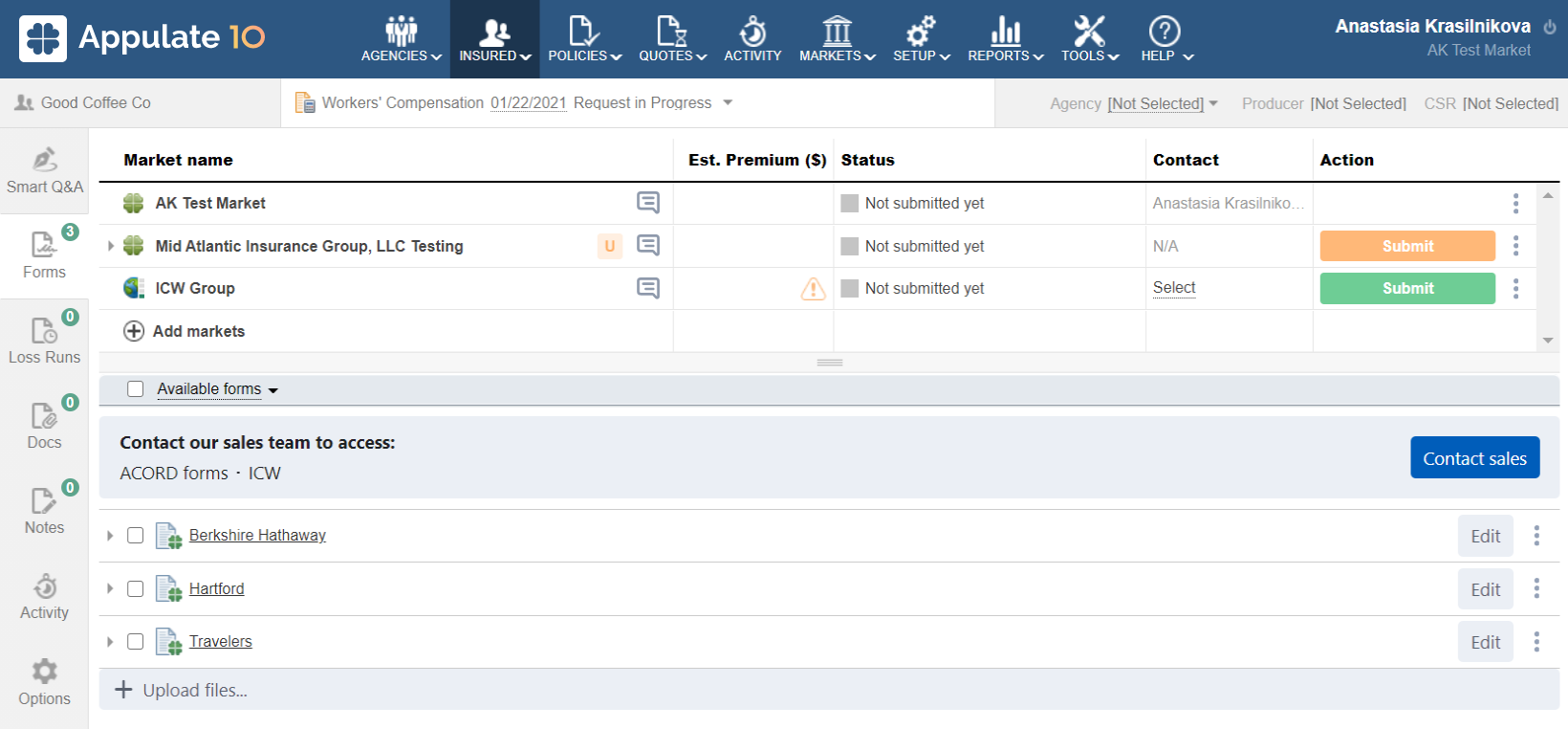Select Producer Not Selected field
Image resolution: width=1568 pixels, height=729 pixels.
[x=1358, y=103]
